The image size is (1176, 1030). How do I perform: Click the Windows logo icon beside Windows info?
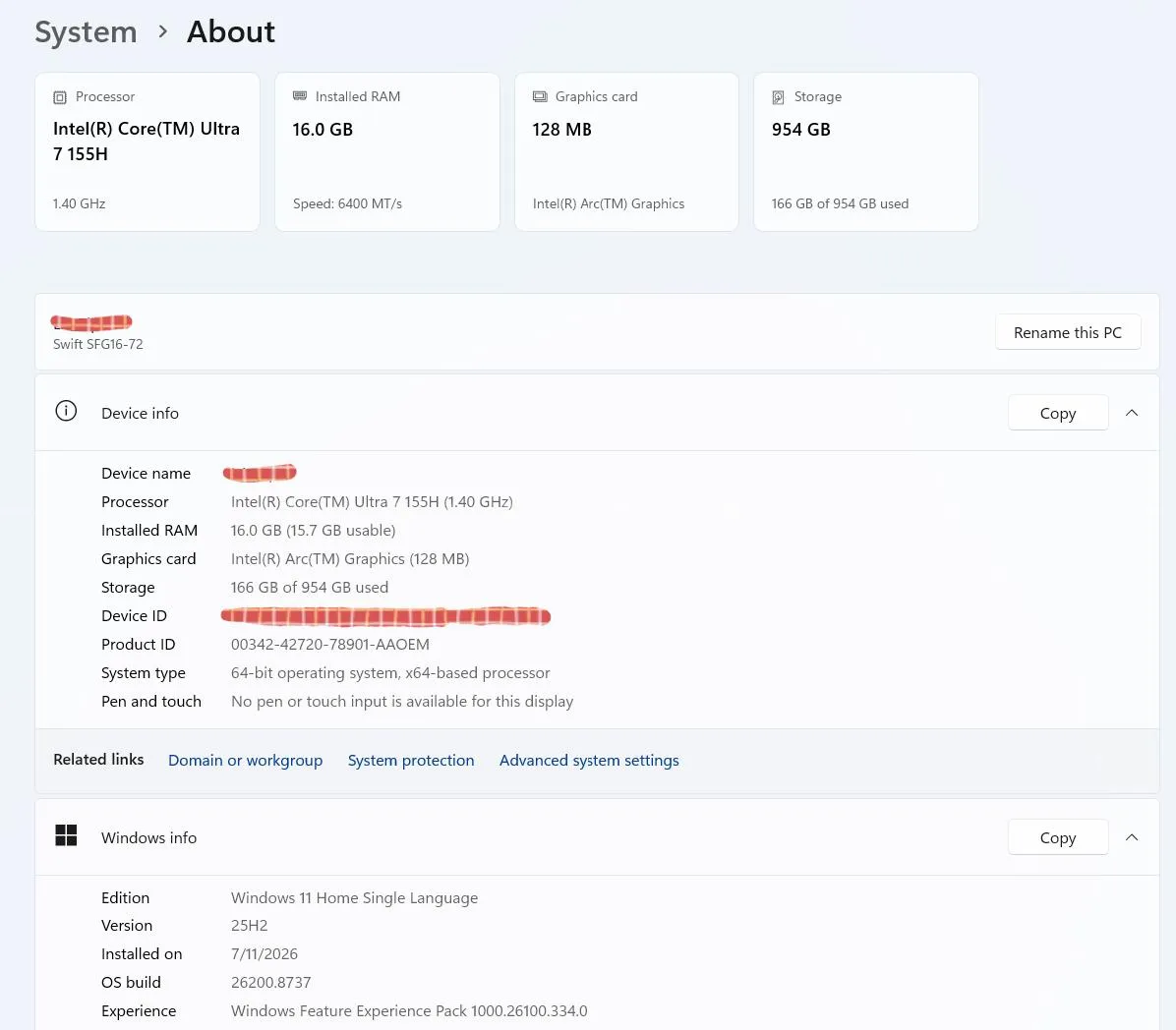tap(66, 835)
